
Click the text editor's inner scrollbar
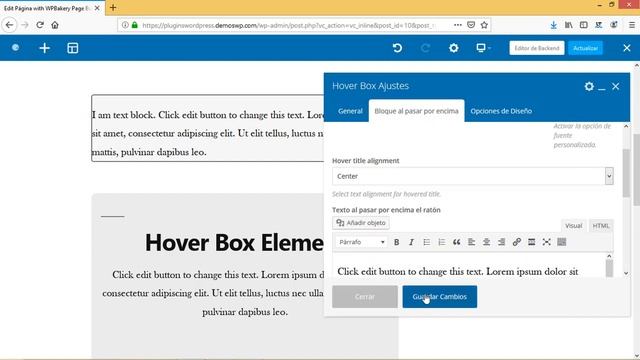pyautogui.click(x=609, y=268)
